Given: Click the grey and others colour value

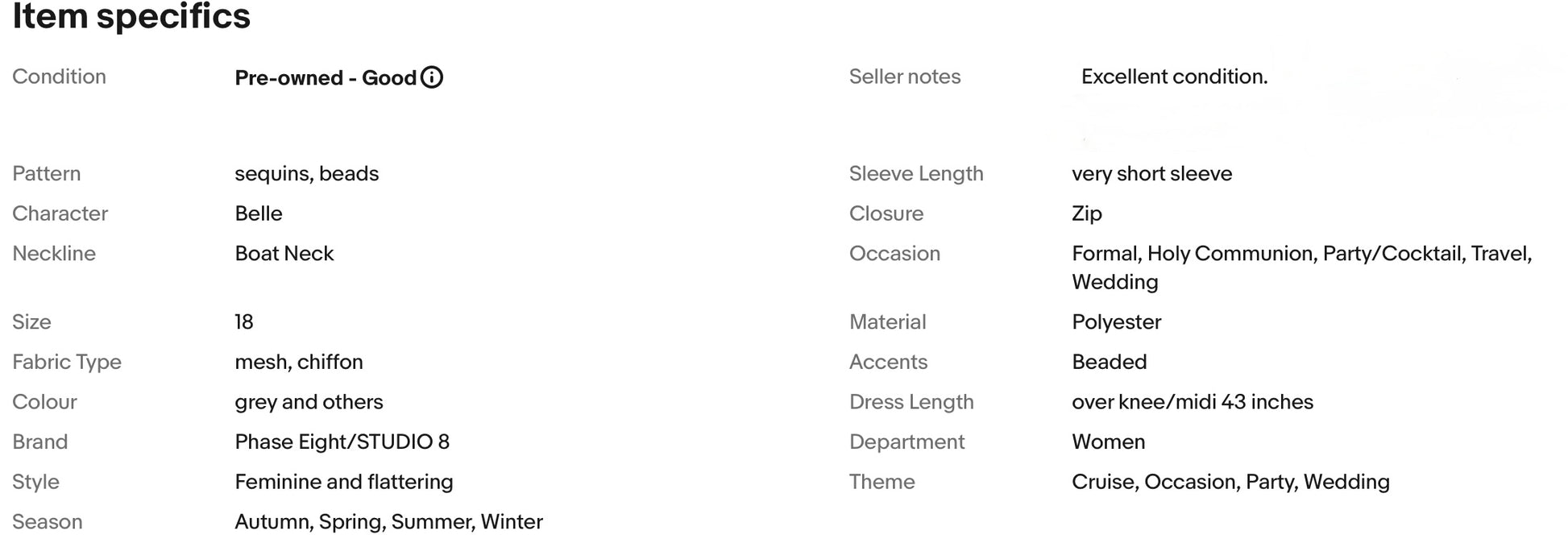Looking at the screenshot, I should coord(309,402).
